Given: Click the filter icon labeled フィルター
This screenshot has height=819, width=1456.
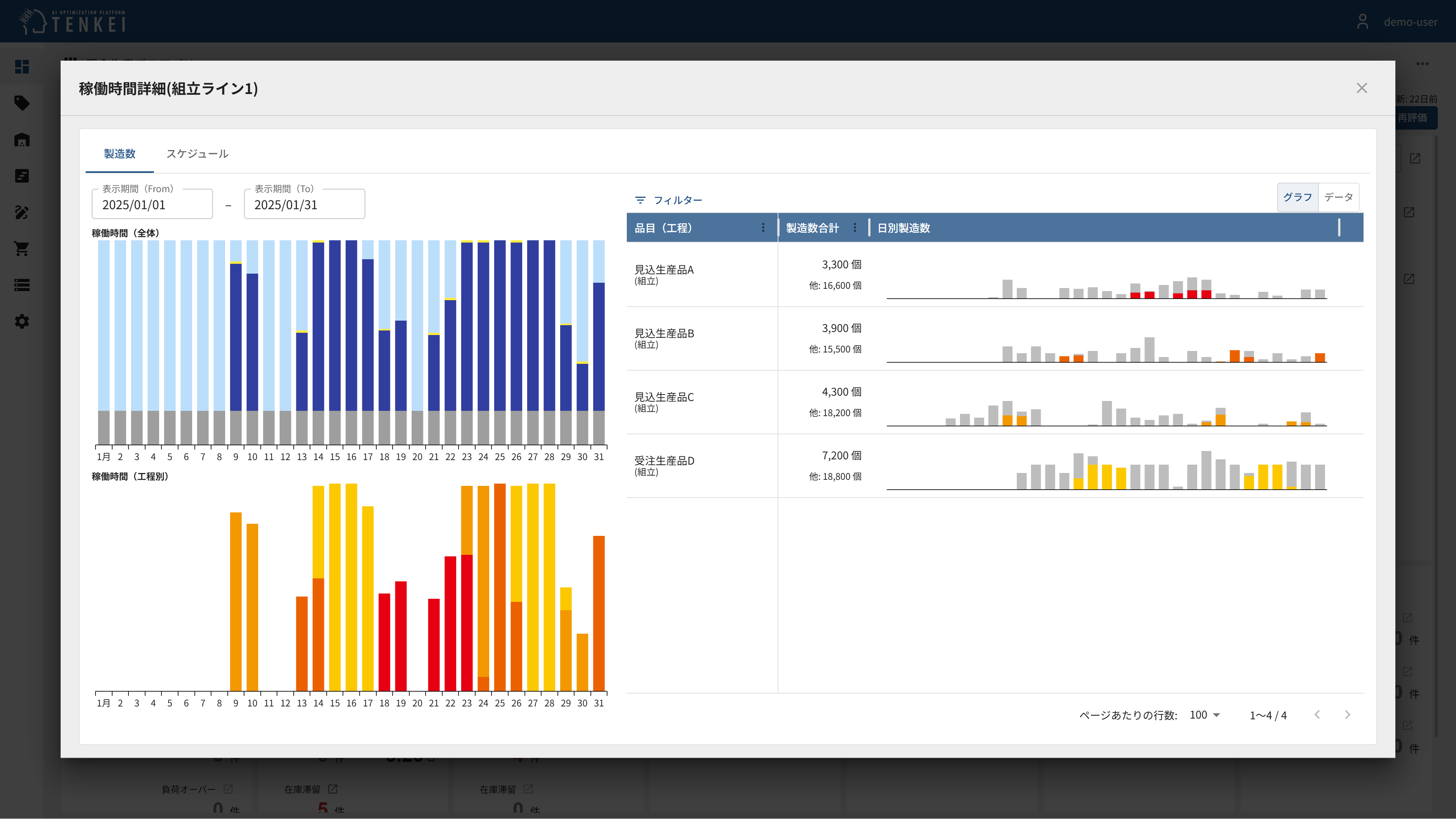Looking at the screenshot, I should pyautogui.click(x=640, y=200).
